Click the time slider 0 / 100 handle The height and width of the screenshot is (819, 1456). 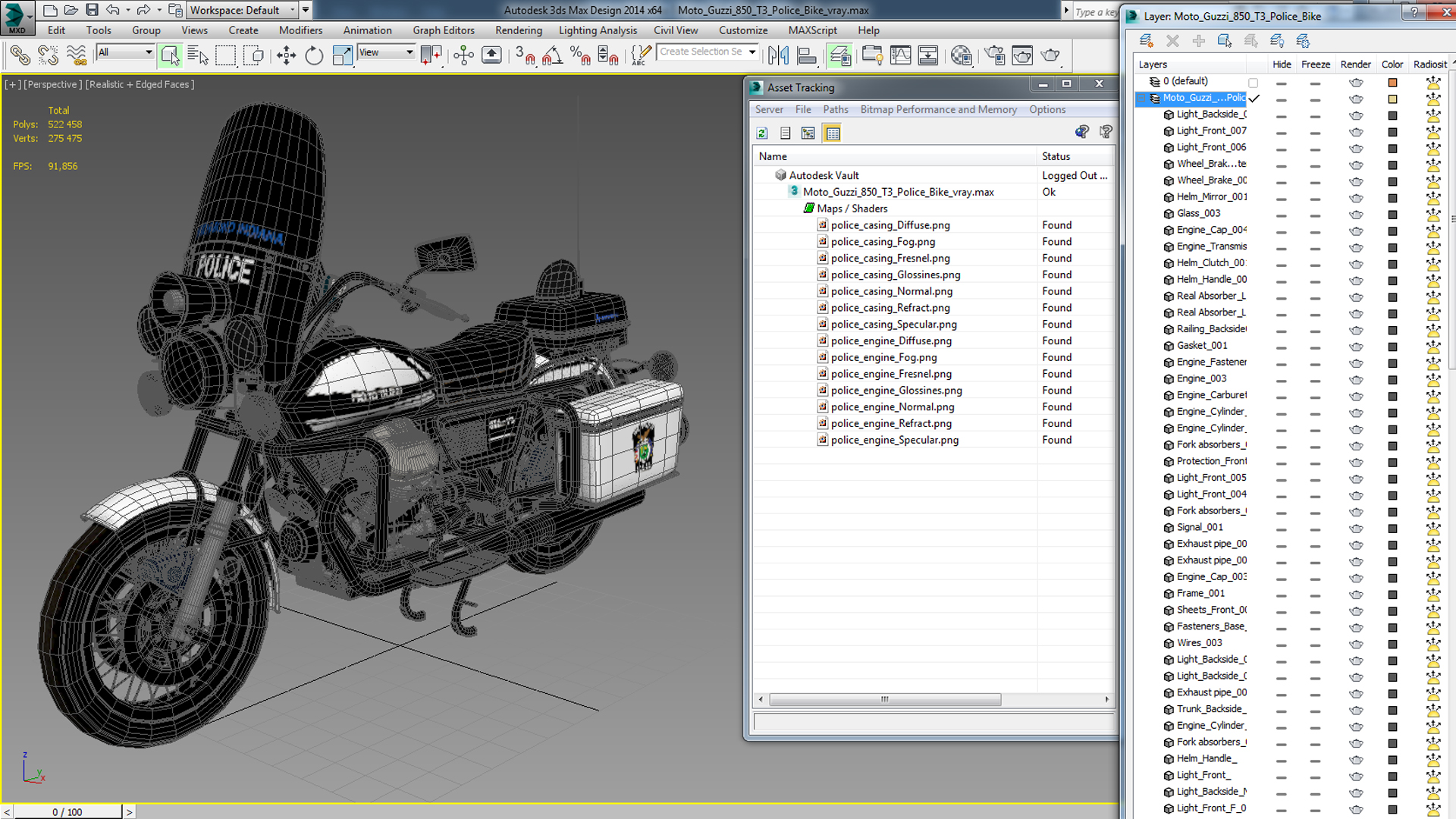point(67,811)
